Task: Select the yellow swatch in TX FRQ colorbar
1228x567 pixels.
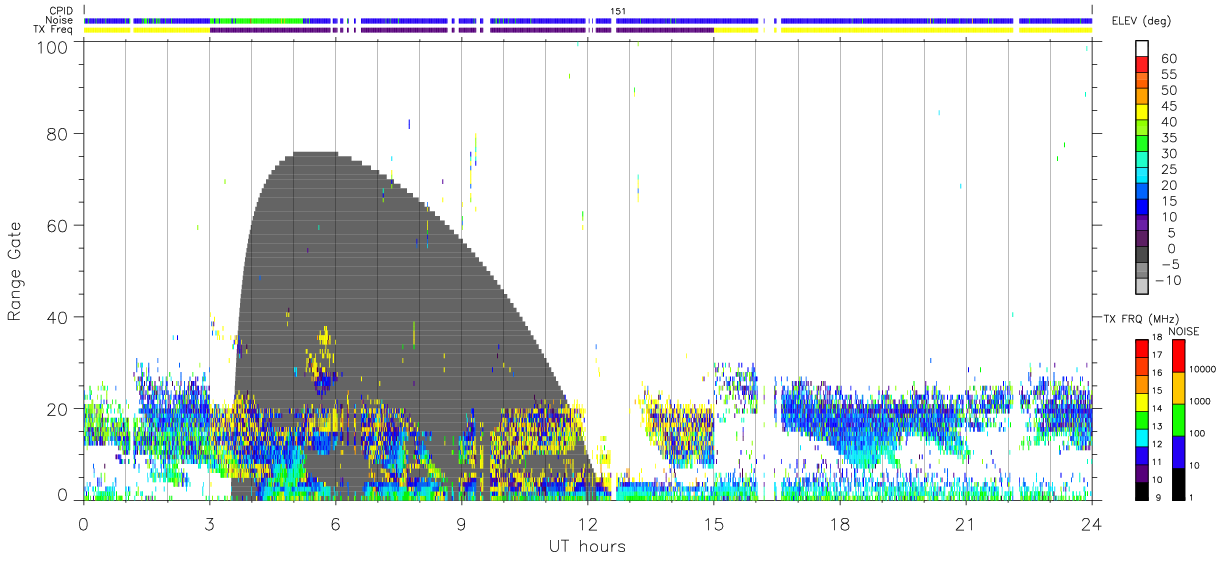Action: pos(1141,403)
